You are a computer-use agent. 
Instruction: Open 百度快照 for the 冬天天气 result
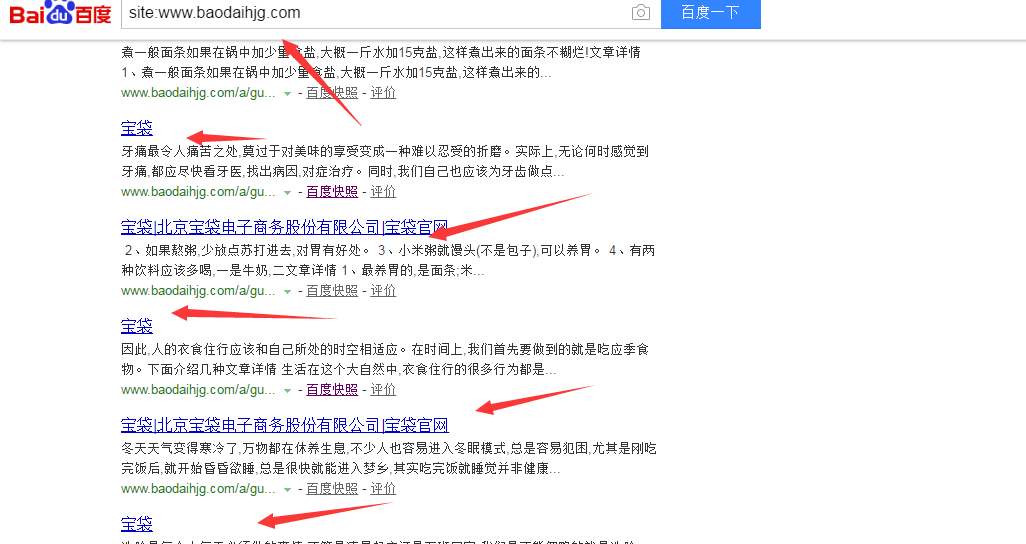point(332,488)
